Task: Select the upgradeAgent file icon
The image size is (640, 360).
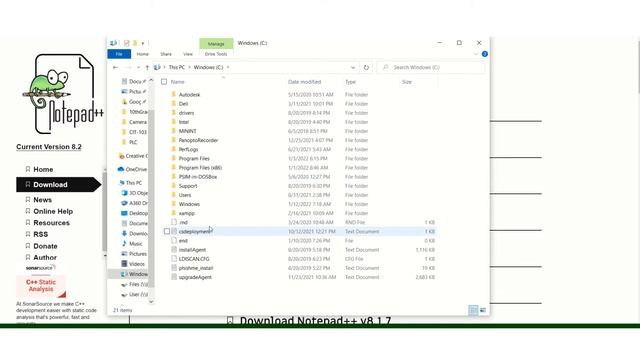Action: 174,277
